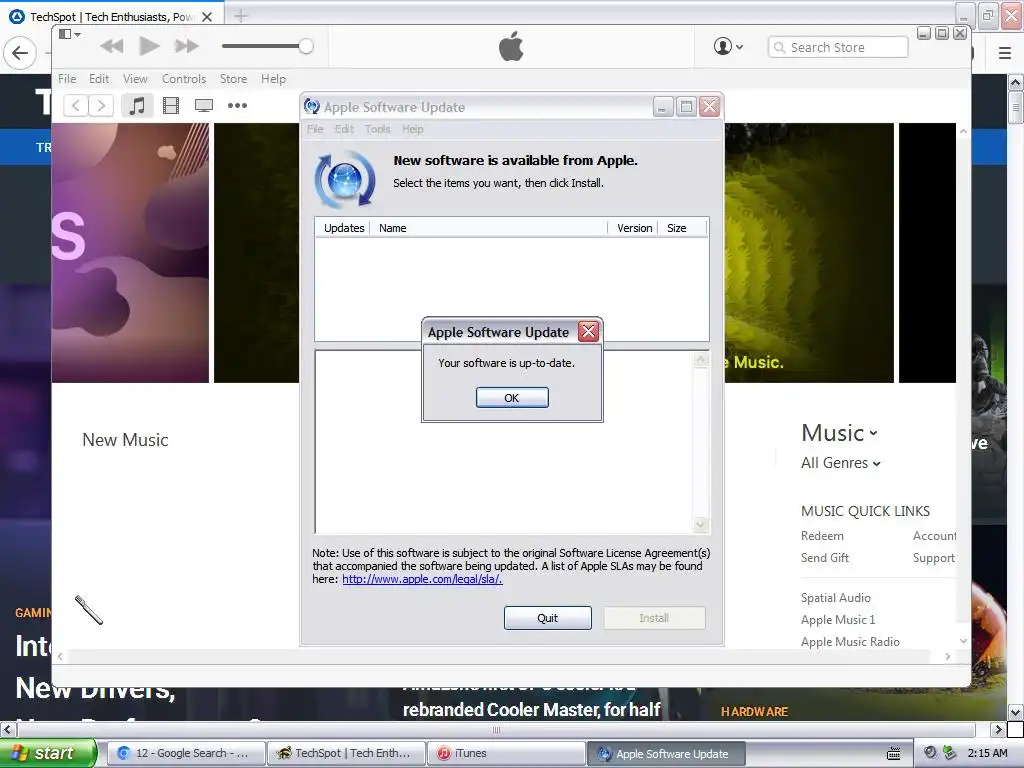This screenshot has height=768, width=1024.
Task: Switch to Google Search taskbar item
Action: [185, 753]
